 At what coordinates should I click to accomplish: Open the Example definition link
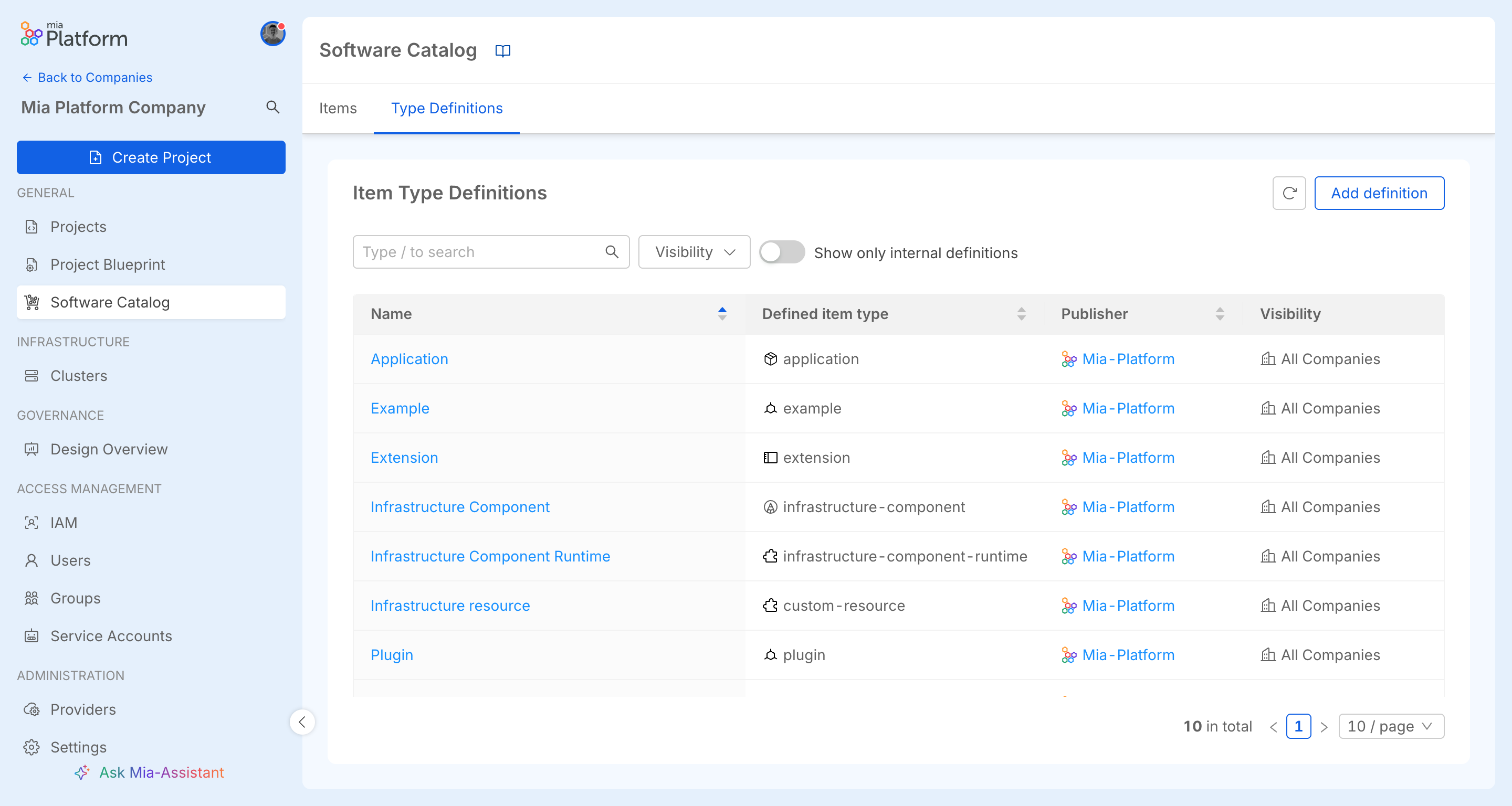400,408
